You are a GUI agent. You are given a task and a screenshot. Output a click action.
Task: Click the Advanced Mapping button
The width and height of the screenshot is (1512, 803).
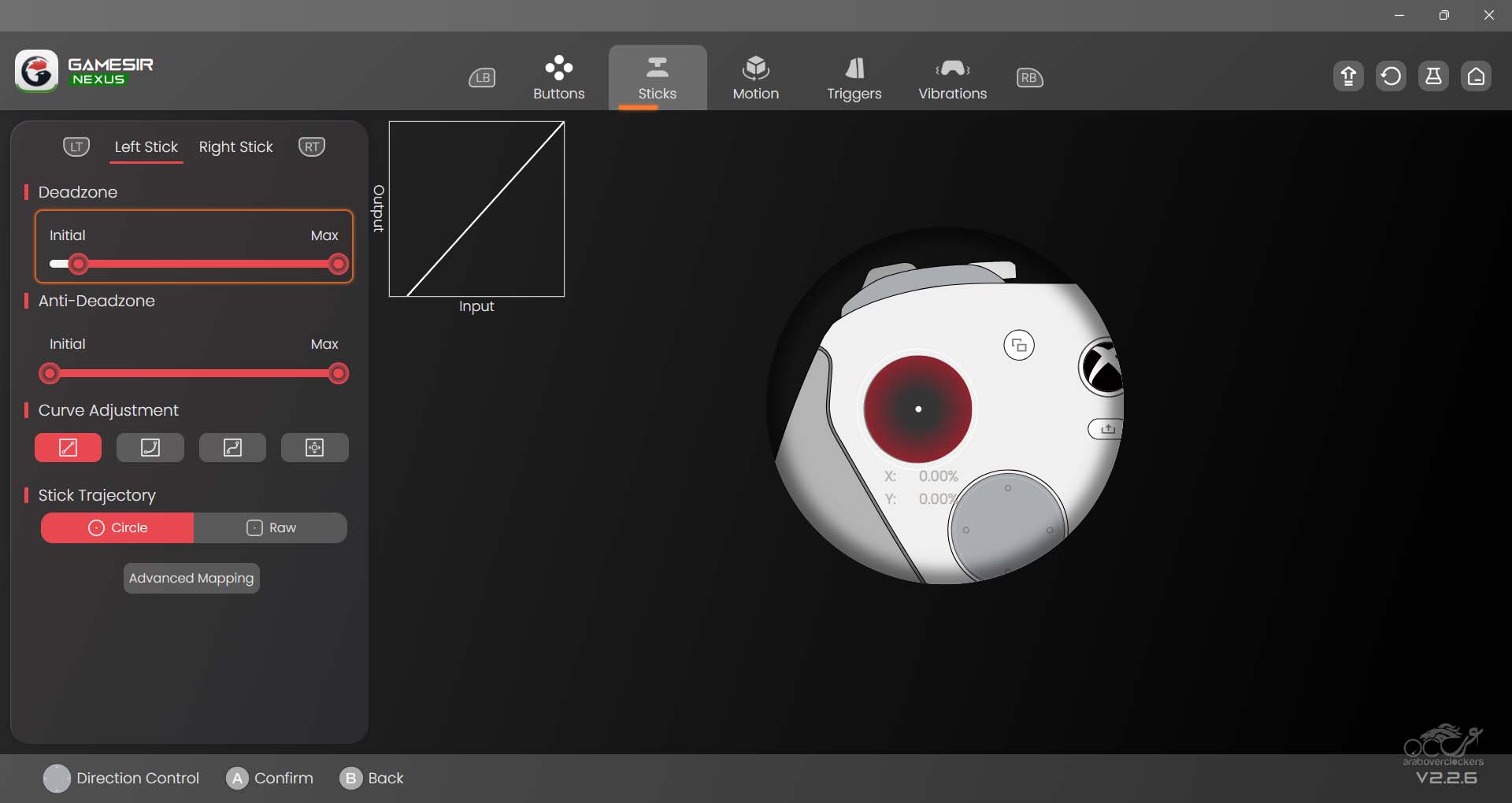pos(191,579)
